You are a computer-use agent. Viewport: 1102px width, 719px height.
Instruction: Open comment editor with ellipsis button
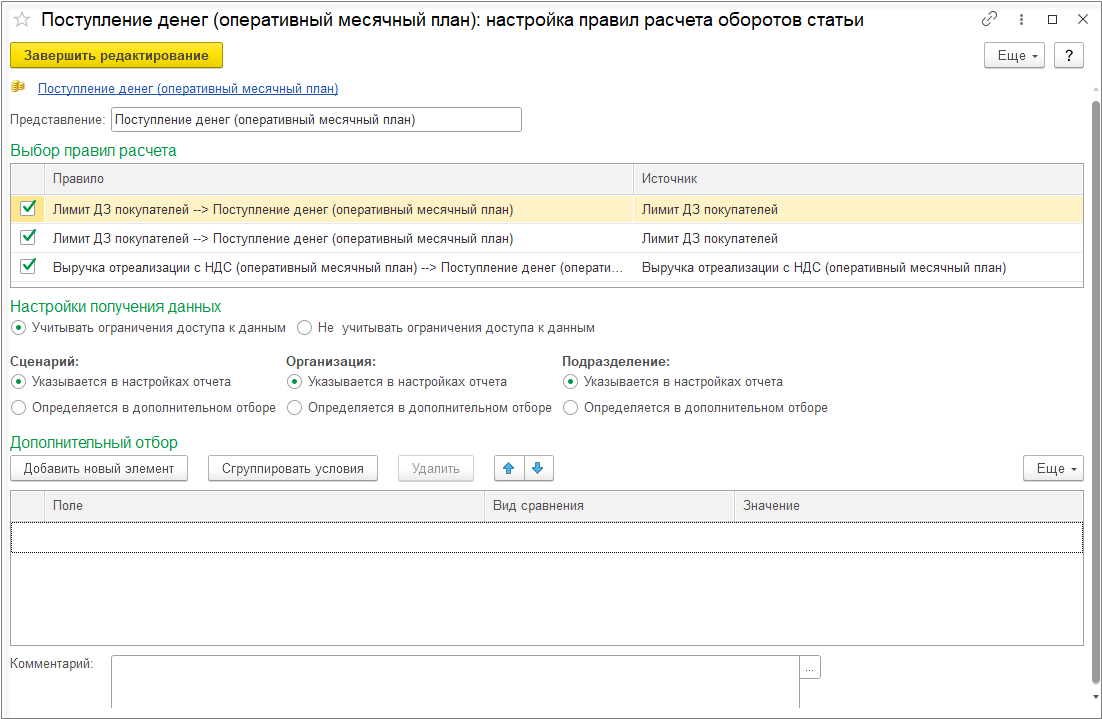(x=810, y=667)
